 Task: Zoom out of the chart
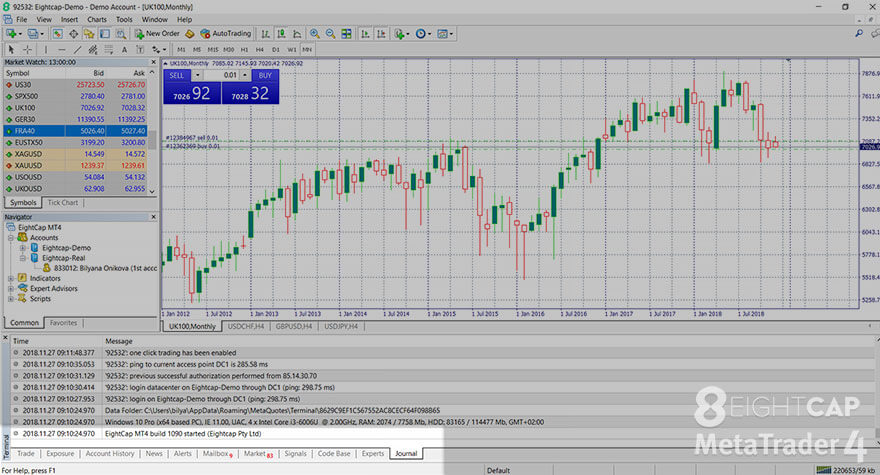pyautogui.click(x=331, y=34)
